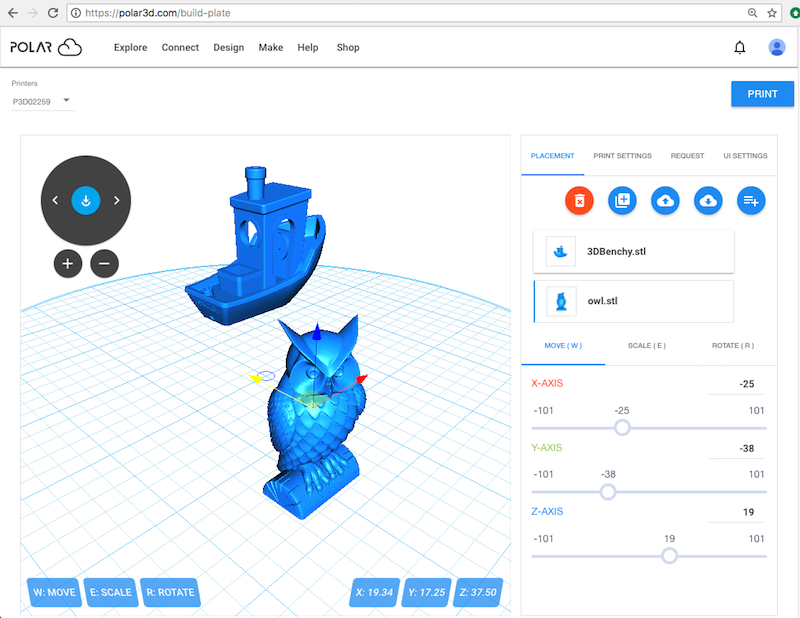Click the PRINT button
Screen dimensions: 800x618
(762, 94)
